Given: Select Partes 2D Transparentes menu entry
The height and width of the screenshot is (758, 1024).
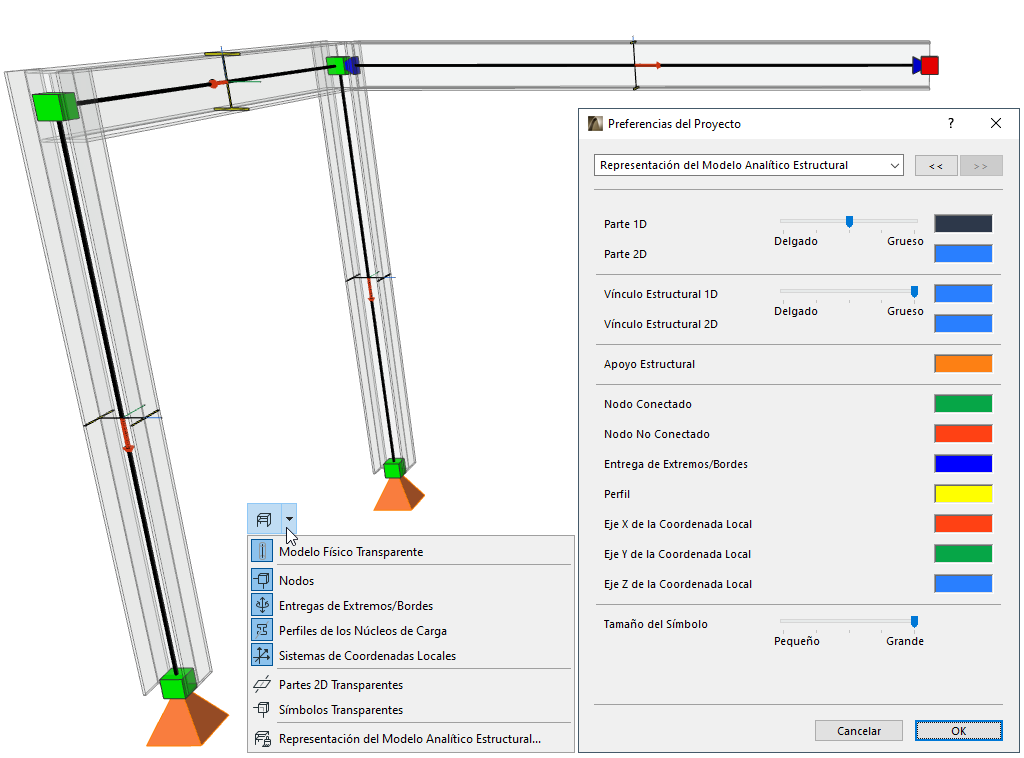Looking at the screenshot, I should click(411, 684).
